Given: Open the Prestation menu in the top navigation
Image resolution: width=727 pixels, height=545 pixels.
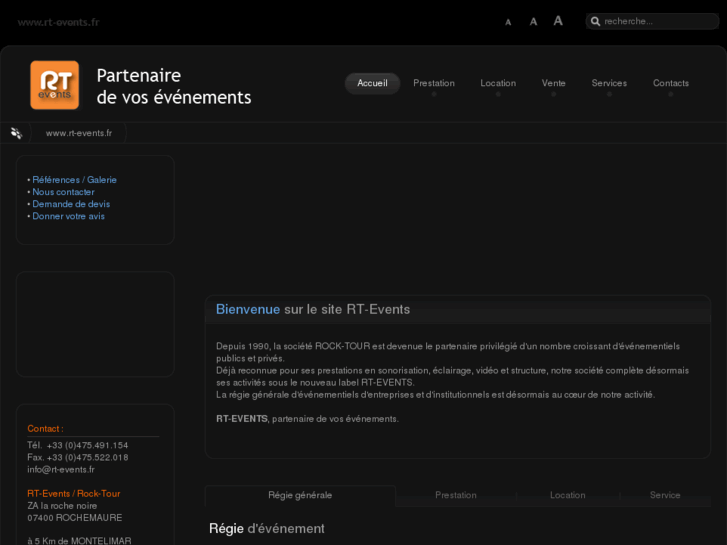Looking at the screenshot, I should 434,83.
